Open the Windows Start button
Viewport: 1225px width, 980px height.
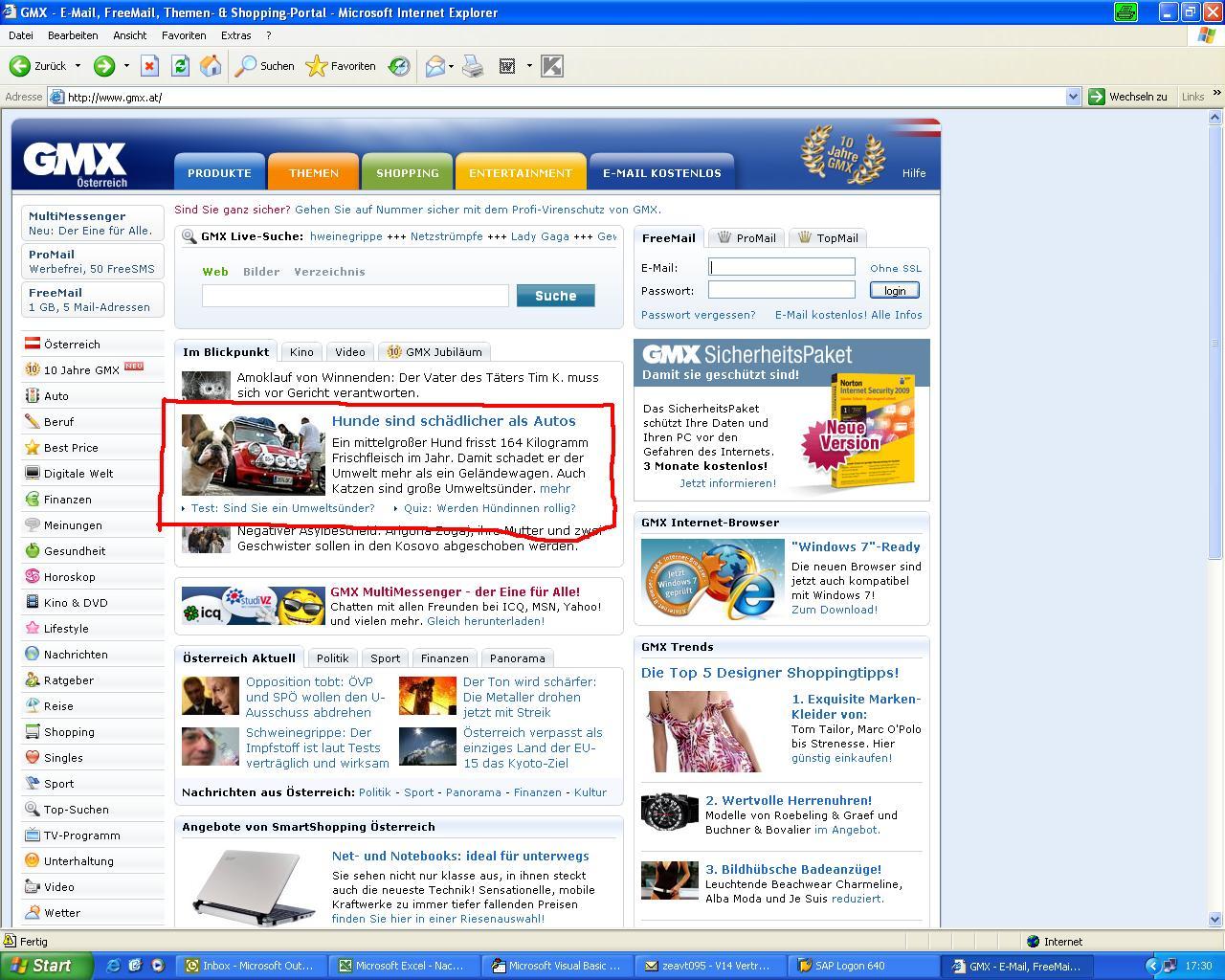pyautogui.click(x=46, y=966)
